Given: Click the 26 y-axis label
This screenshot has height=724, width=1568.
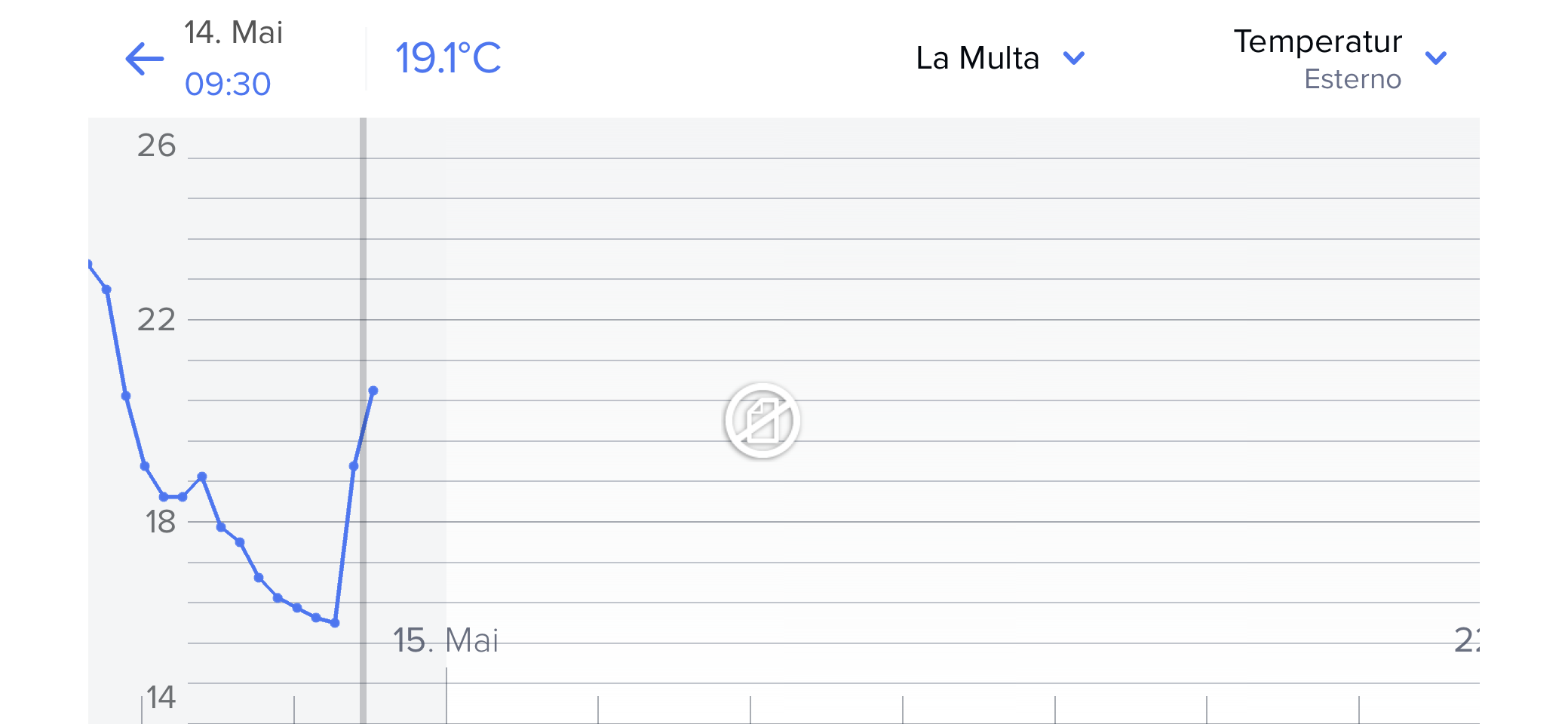Looking at the screenshot, I should click(156, 146).
